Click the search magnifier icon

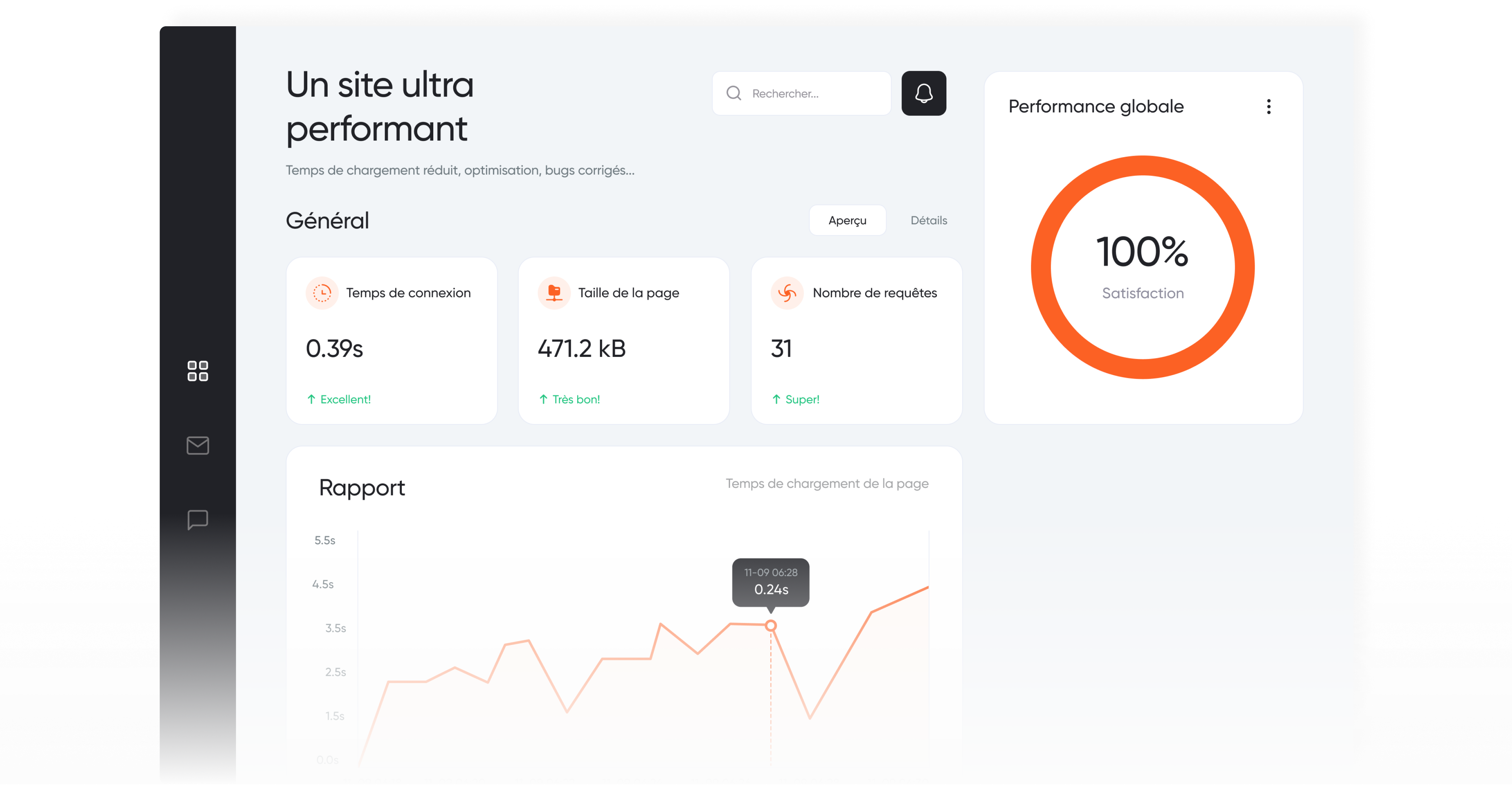[x=734, y=93]
